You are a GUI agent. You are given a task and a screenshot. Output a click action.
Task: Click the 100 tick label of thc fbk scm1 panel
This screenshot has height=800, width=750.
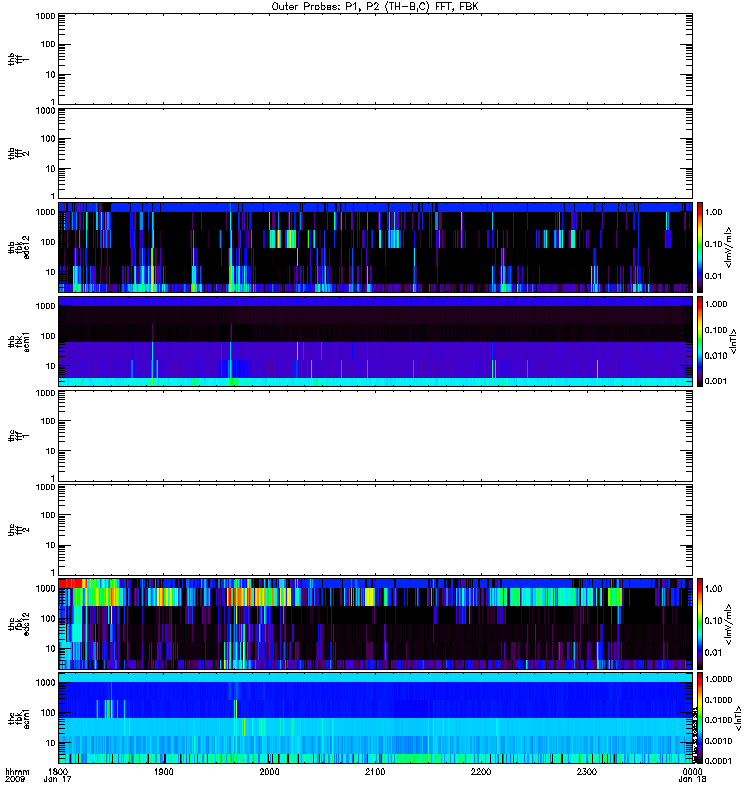[48, 713]
